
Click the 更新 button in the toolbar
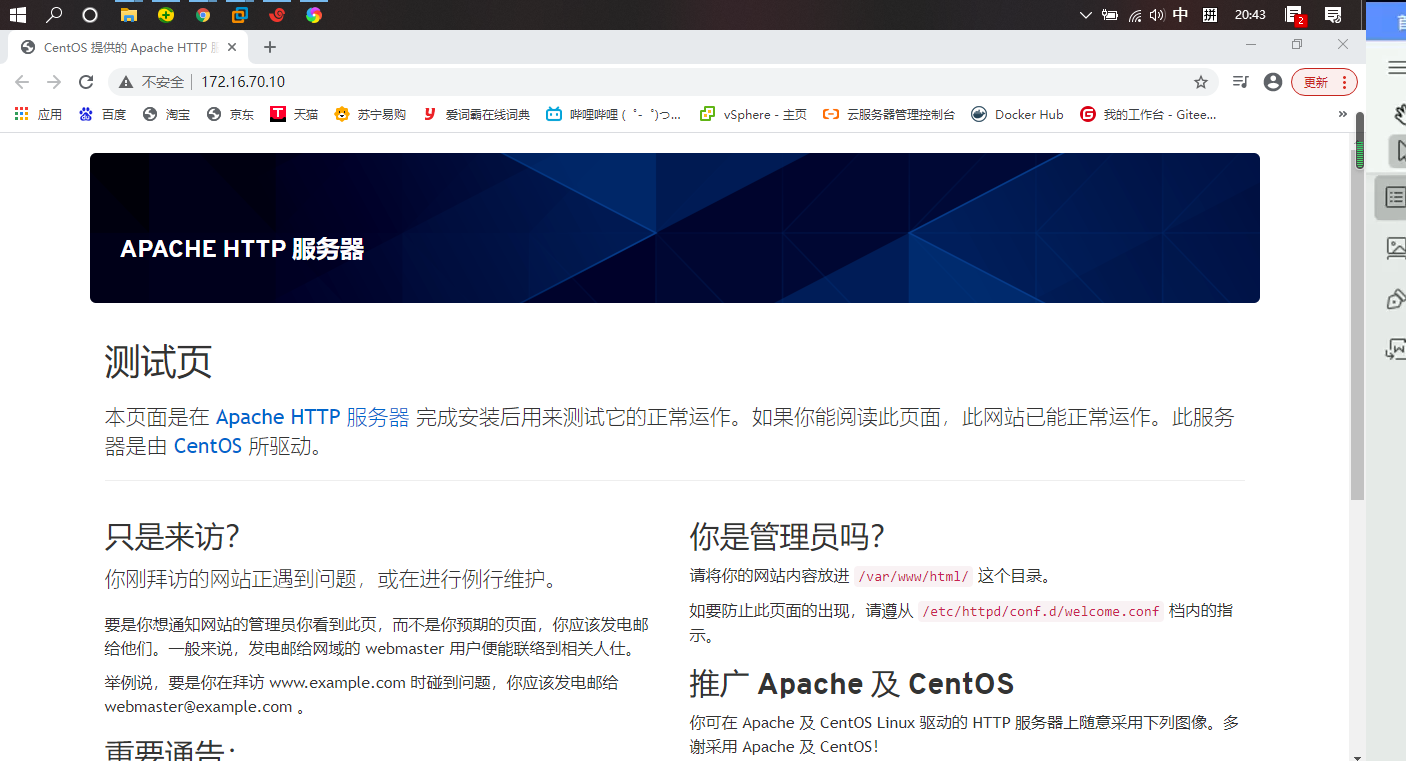pyautogui.click(x=1318, y=82)
